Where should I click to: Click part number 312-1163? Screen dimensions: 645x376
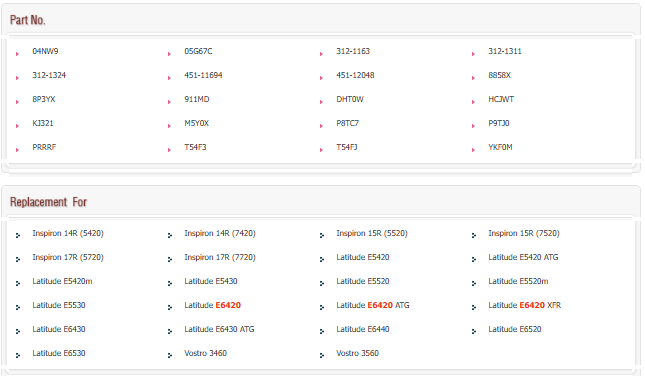pyautogui.click(x=353, y=51)
